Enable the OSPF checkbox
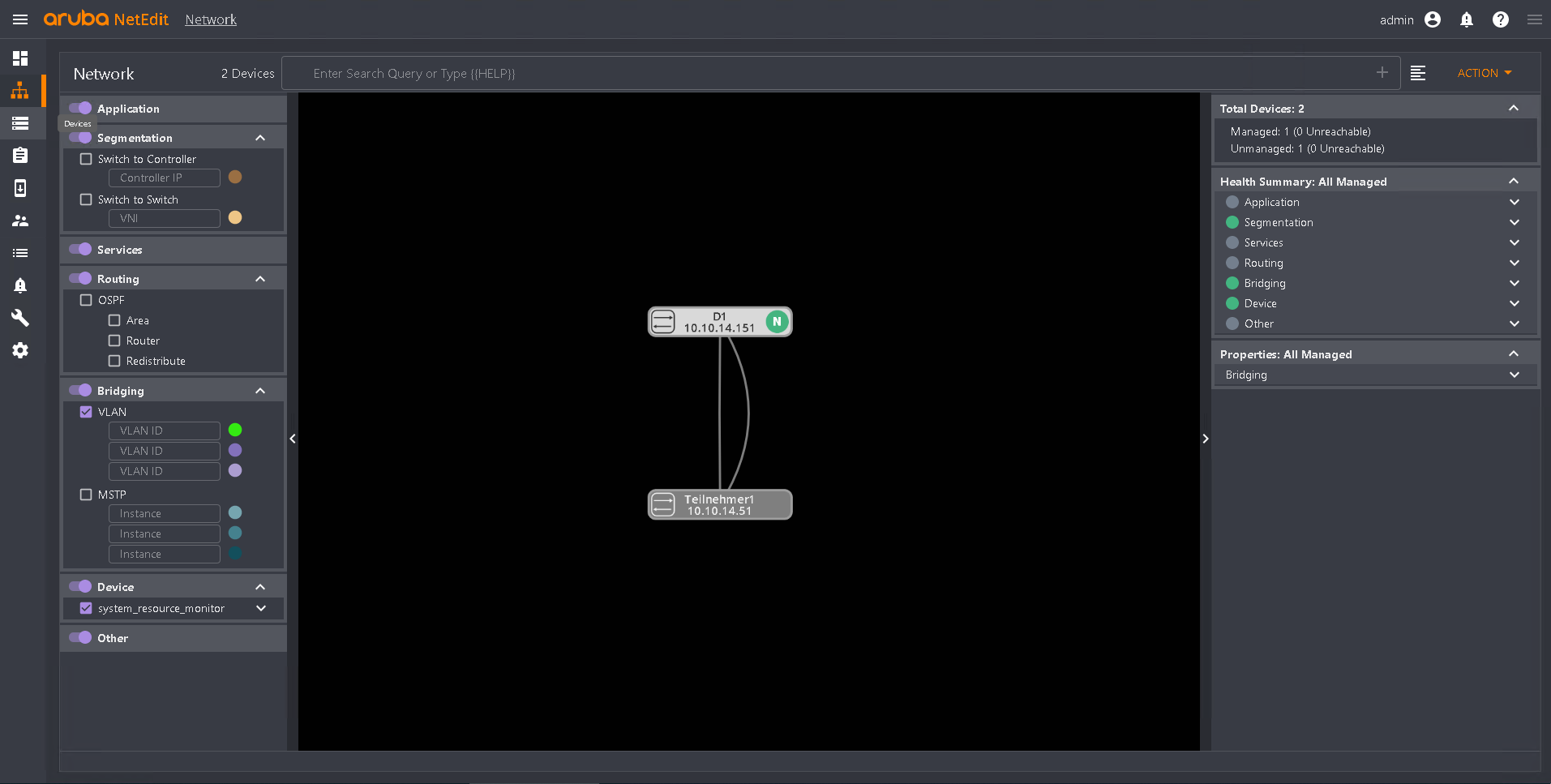Image resolution: width=1551 pixels, height=784 pixels. [x=86, y=300]
